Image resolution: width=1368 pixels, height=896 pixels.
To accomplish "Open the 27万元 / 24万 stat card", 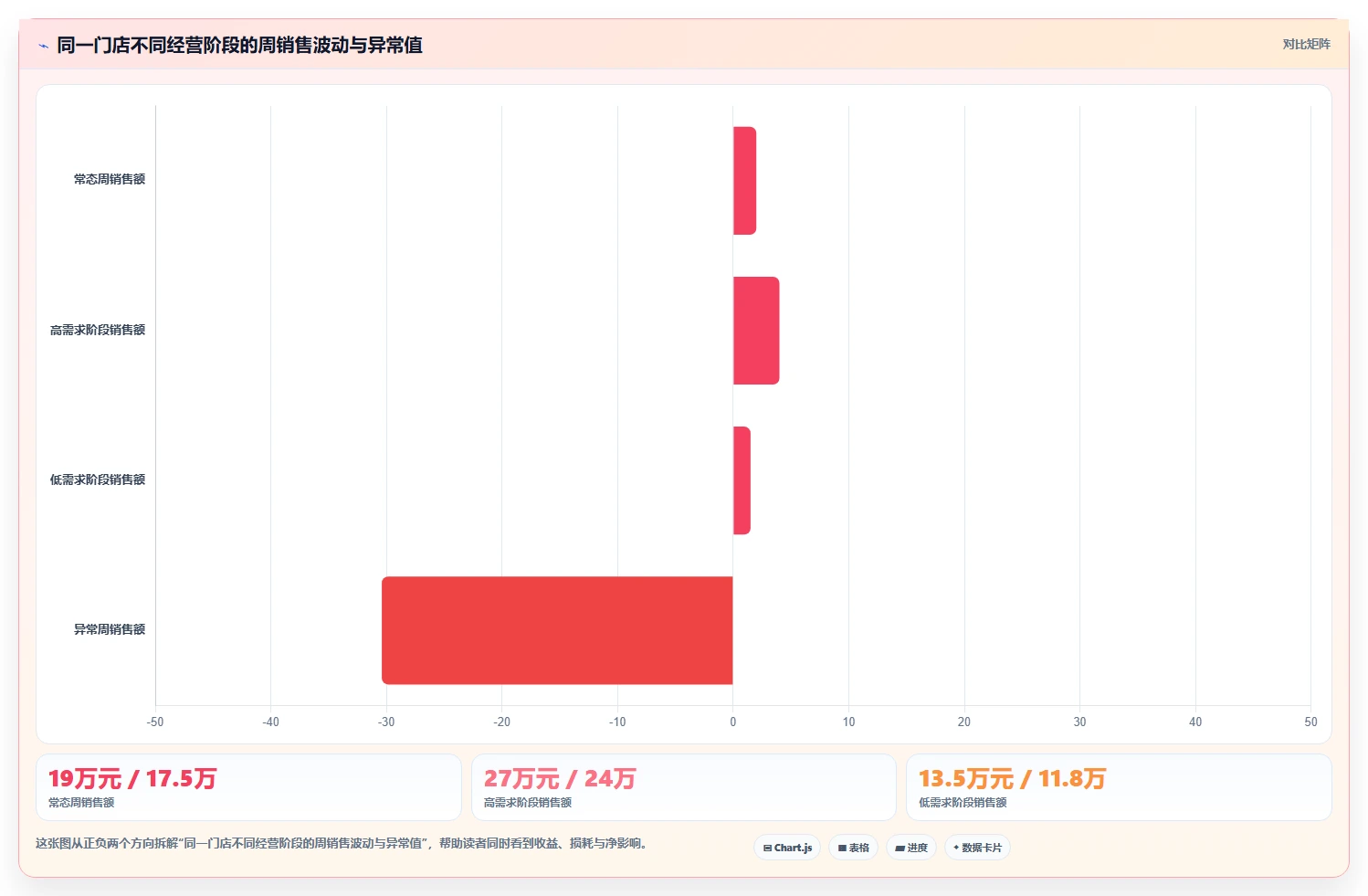I will [683, 787].
